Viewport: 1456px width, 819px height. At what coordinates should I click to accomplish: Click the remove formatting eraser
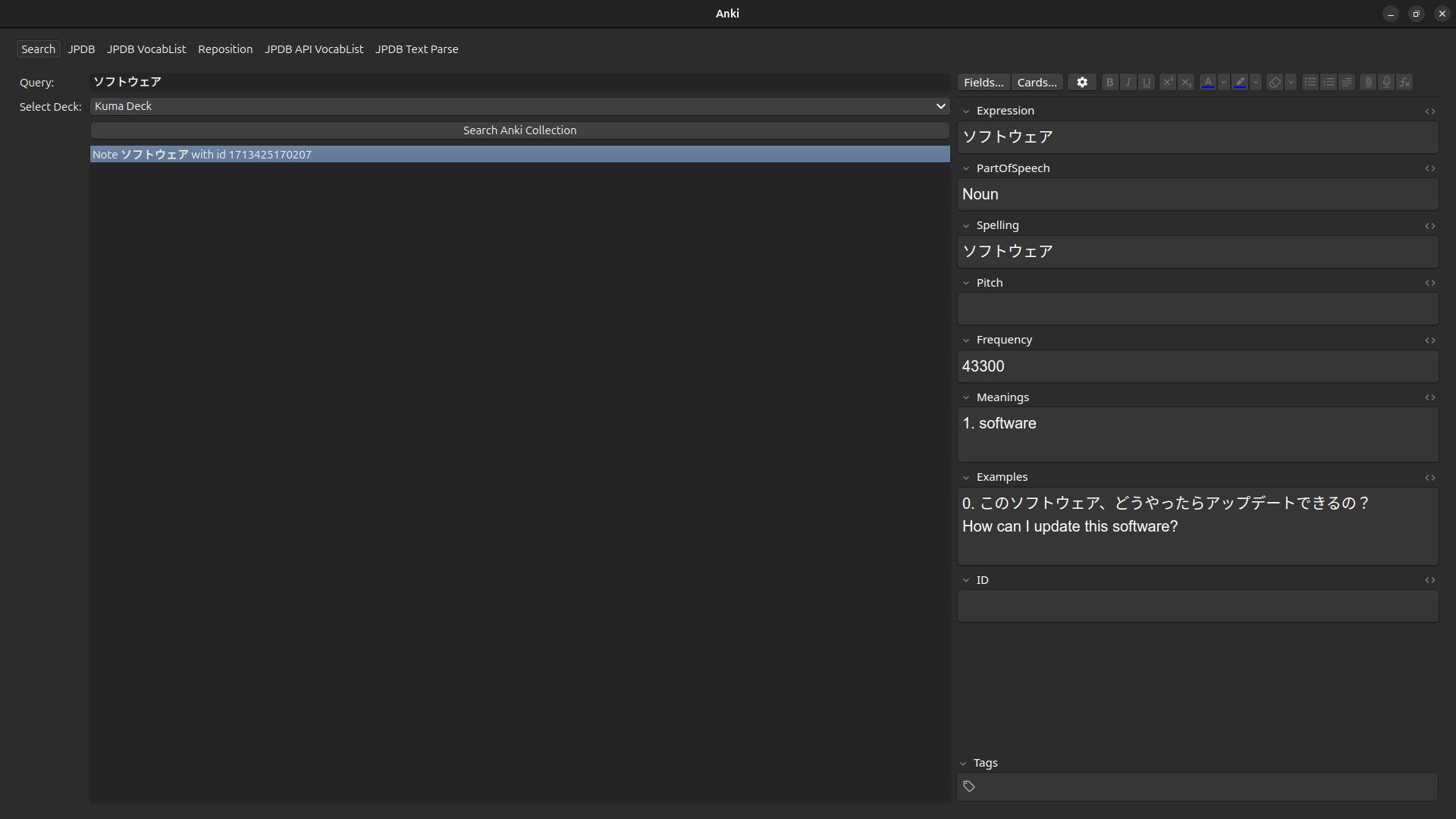click(1275, 82)
